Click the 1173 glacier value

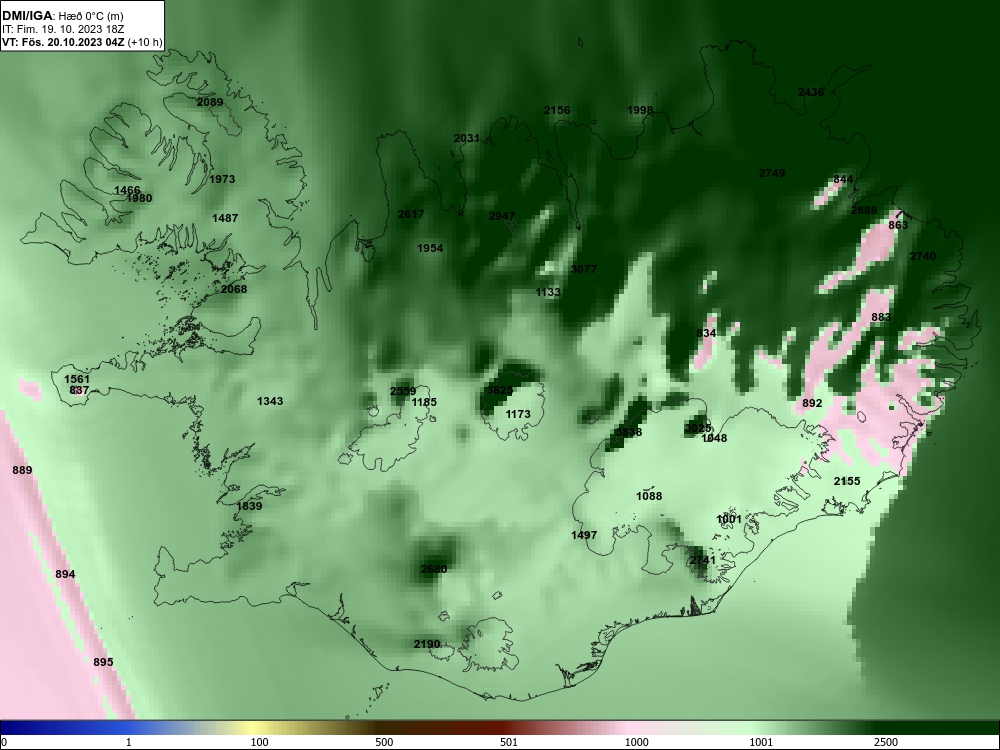point(518,415)
